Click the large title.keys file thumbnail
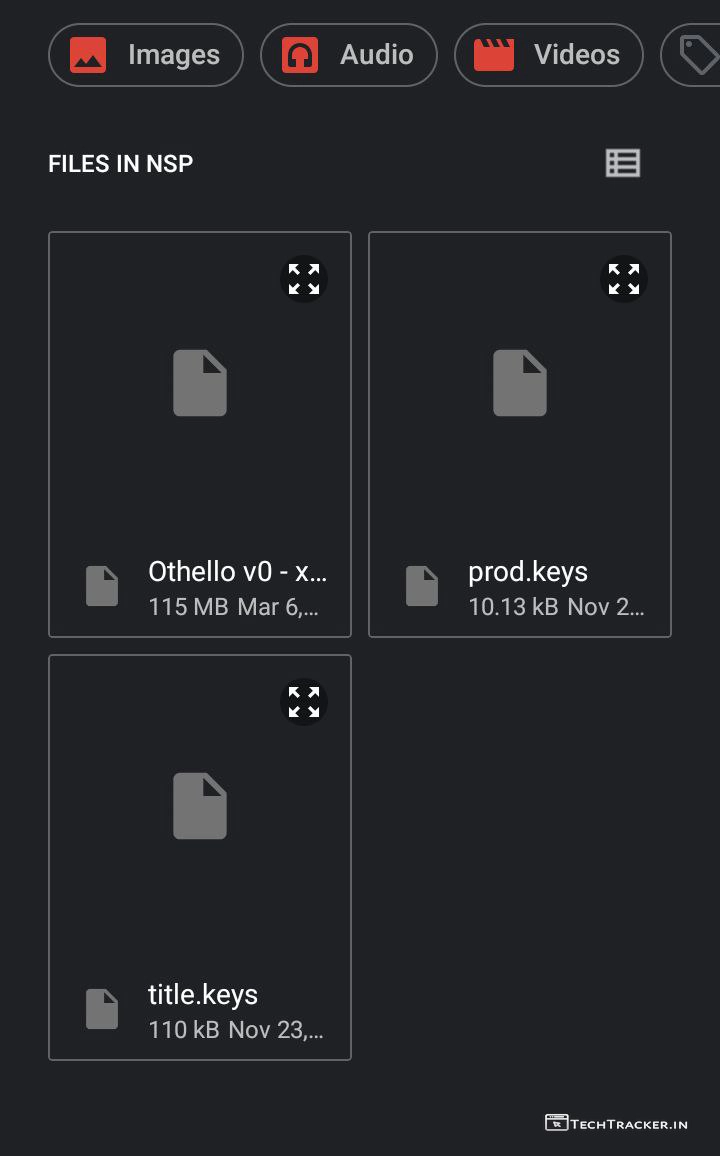This screenshot has width=720, height=1156. pyautogui.click(x=200, y=806)
